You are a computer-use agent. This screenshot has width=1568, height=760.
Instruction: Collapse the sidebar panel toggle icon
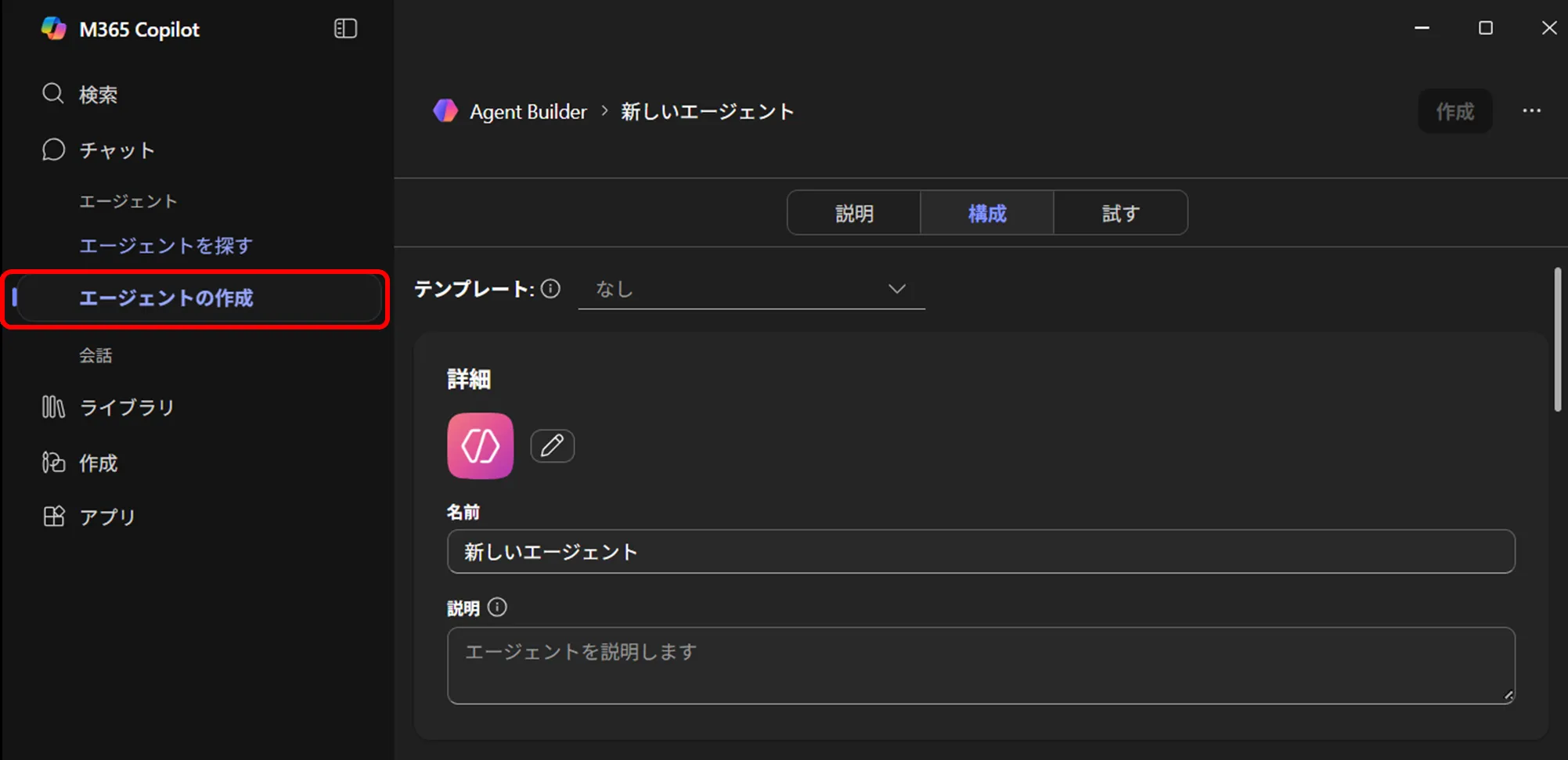pos(345,29)
